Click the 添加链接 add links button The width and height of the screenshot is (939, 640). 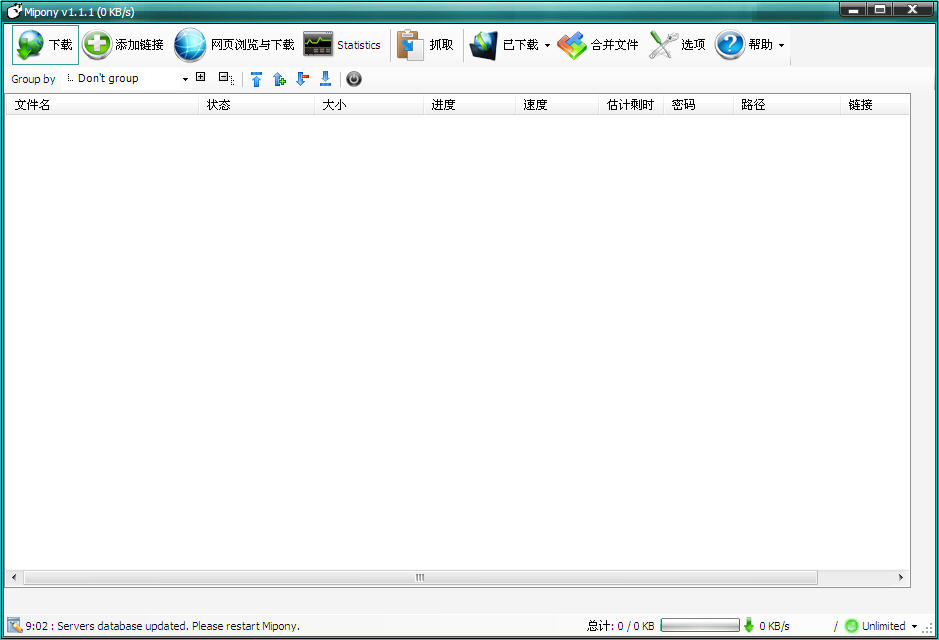click(x=123, y=45)
